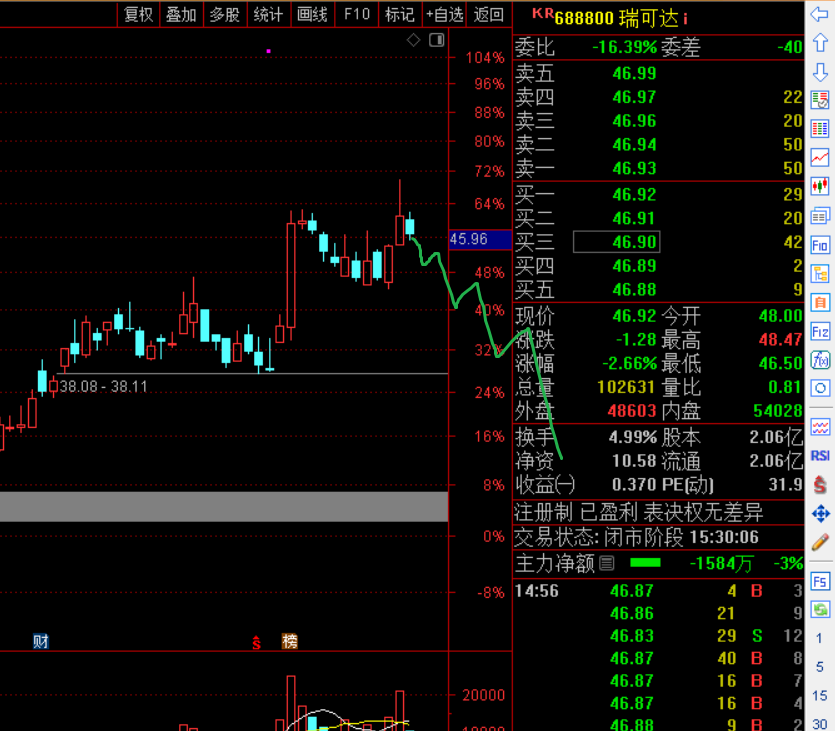Open the 复权 toolbar menu
This screenshot has height=731, width=835.
pos(138,14)
